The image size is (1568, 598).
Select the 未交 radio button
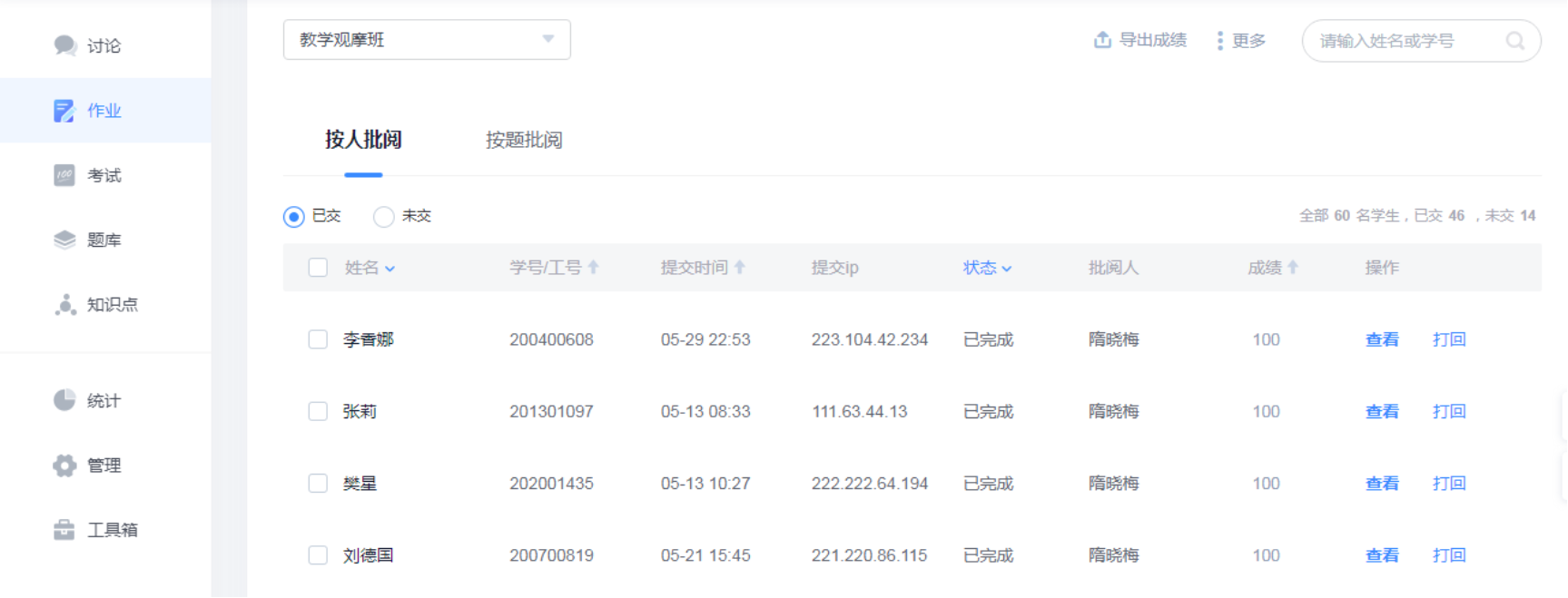(384, 217)
